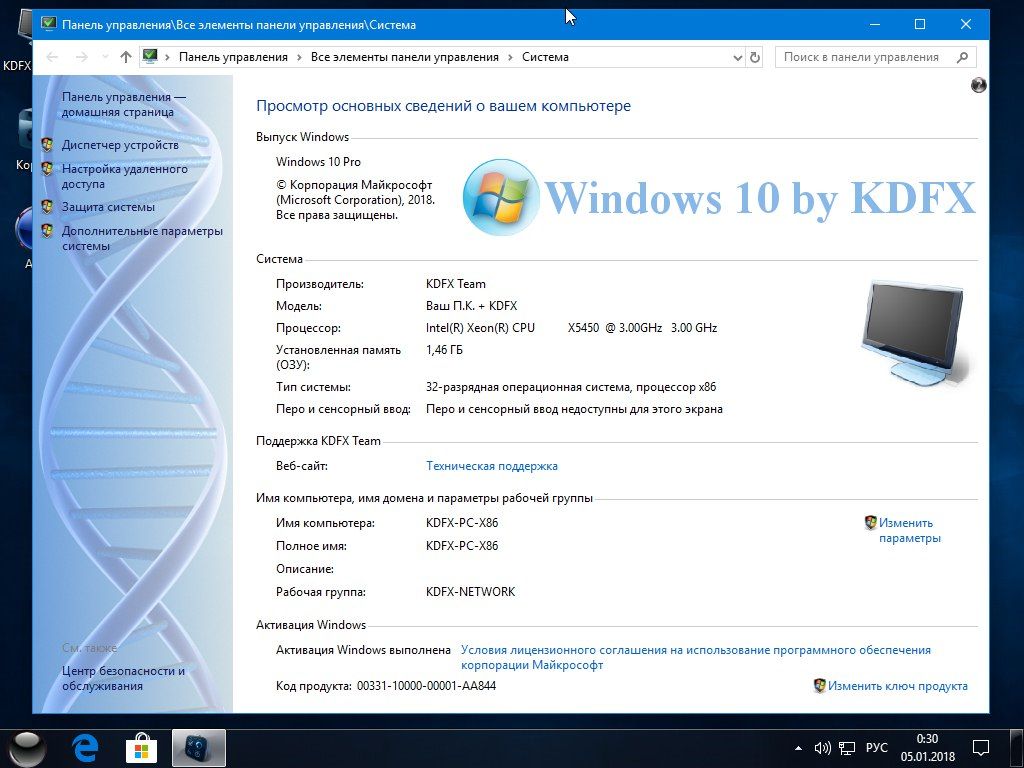Open 'Техническая поддержка' website link
1024x768 pixels.
pyautogui.click(x=492, y=466)
